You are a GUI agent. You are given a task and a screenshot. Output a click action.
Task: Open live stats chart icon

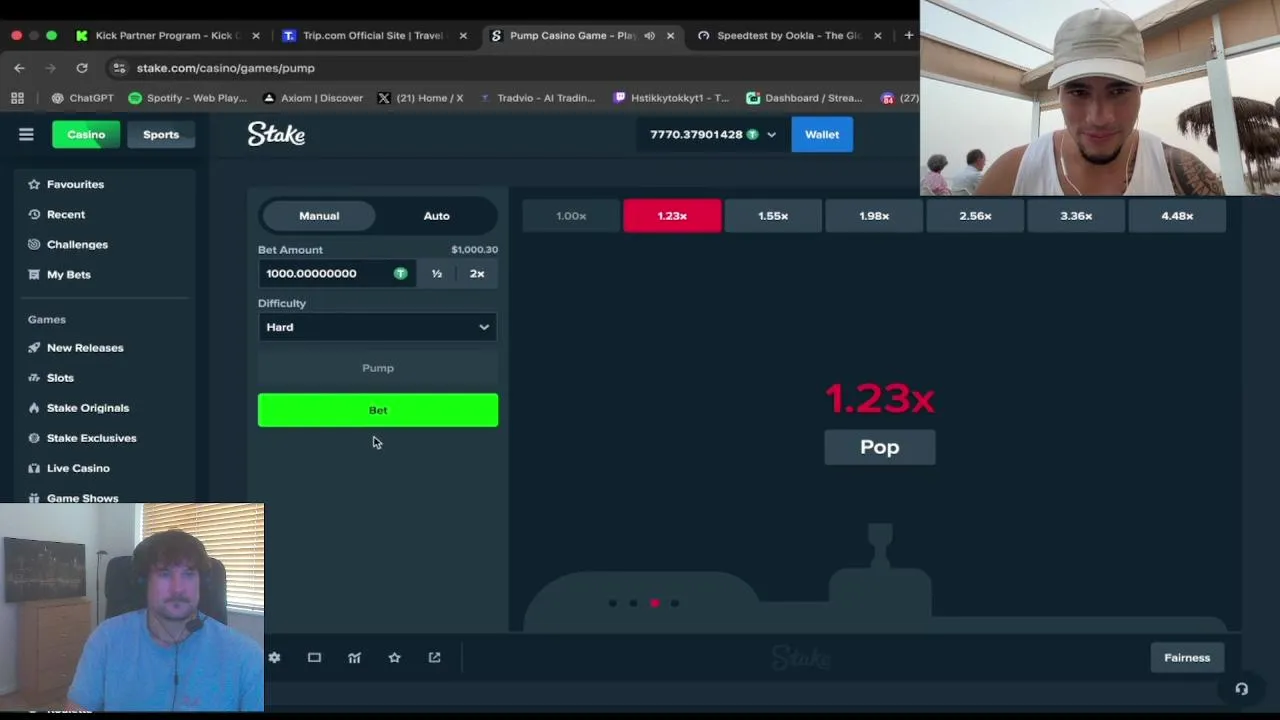354,657
